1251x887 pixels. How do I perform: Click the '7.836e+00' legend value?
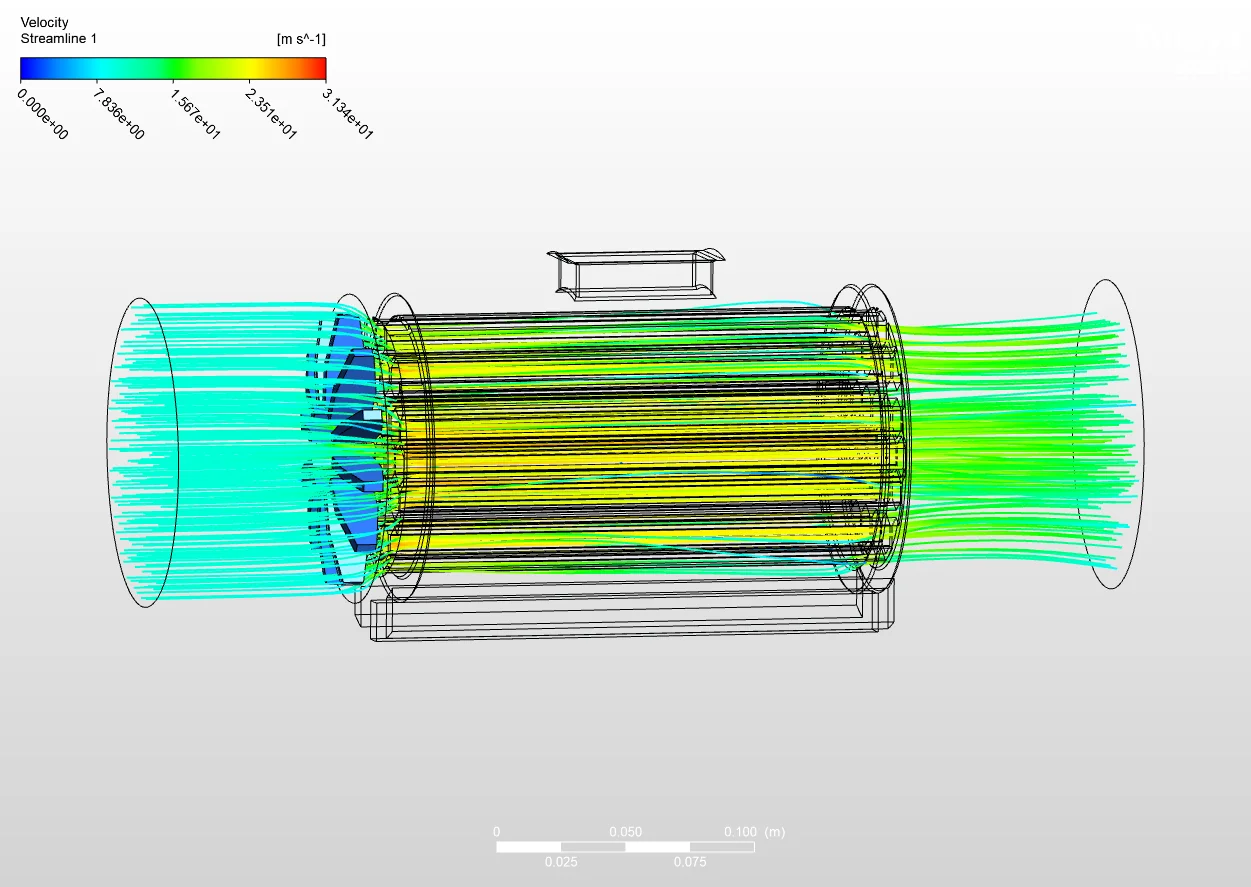click(120, 113)
